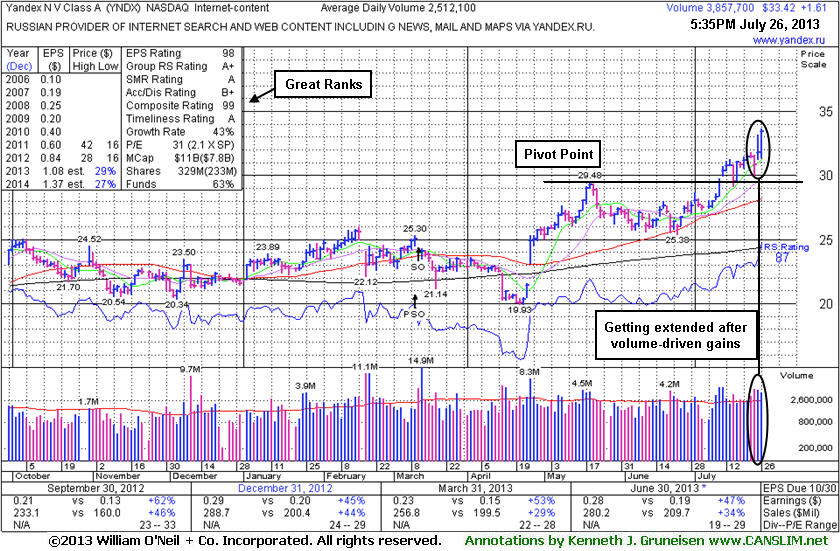
Task: Click the +1.61 price change
Action: pos(813,8)
